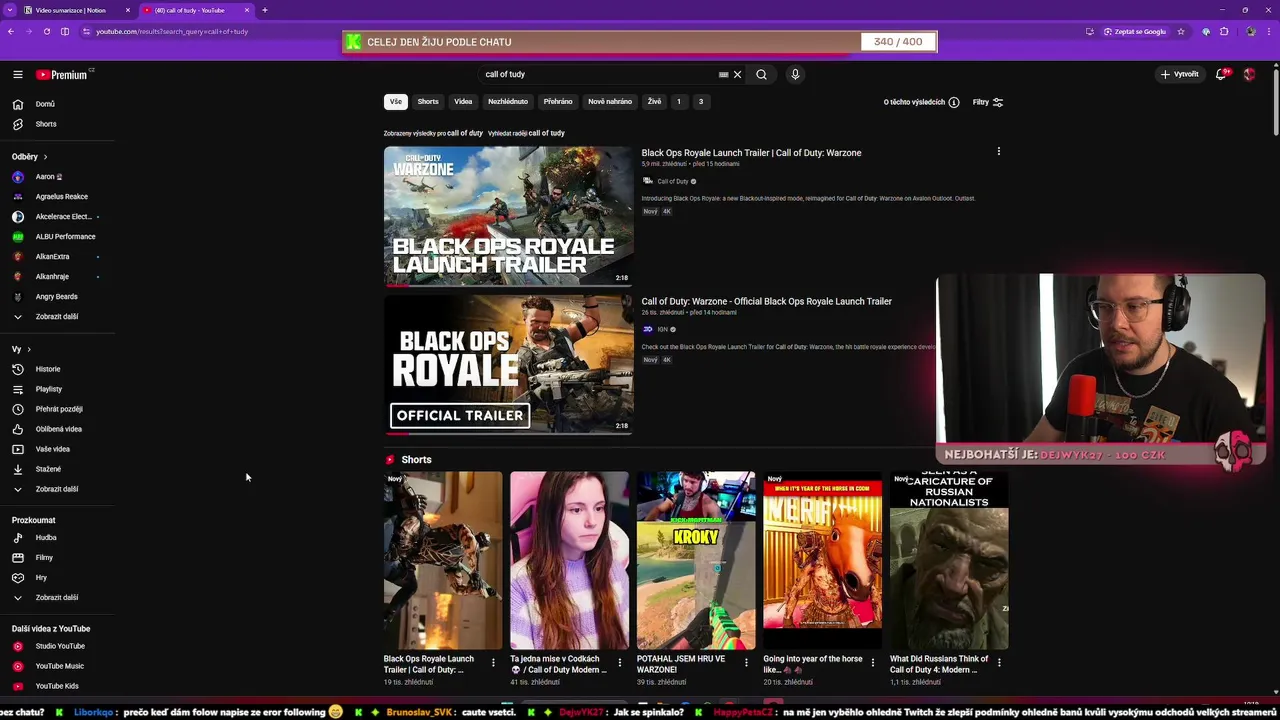Open the YouTube hamburger guide menu
The width and height of the screenshot is (1280, 720).
(17, 74)
